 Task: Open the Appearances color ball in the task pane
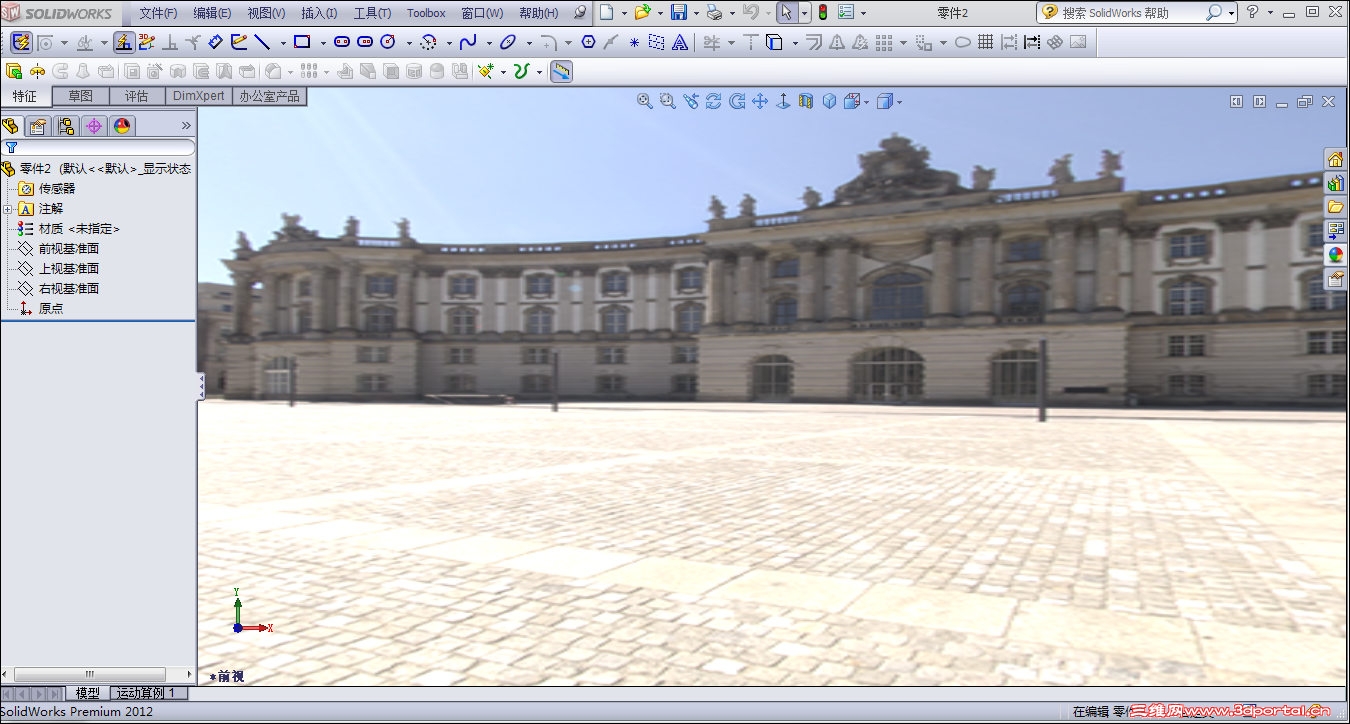point(1335,255)
